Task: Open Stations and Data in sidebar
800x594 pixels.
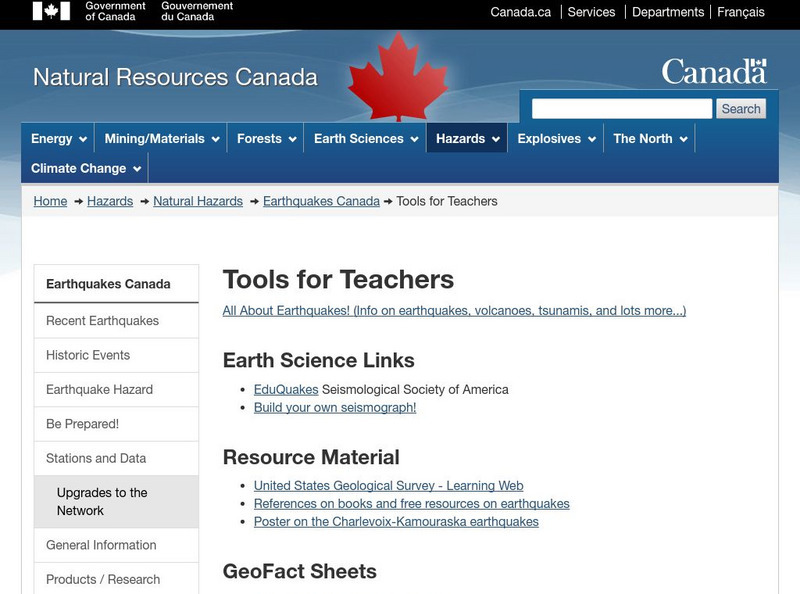Action: point(116,458)
